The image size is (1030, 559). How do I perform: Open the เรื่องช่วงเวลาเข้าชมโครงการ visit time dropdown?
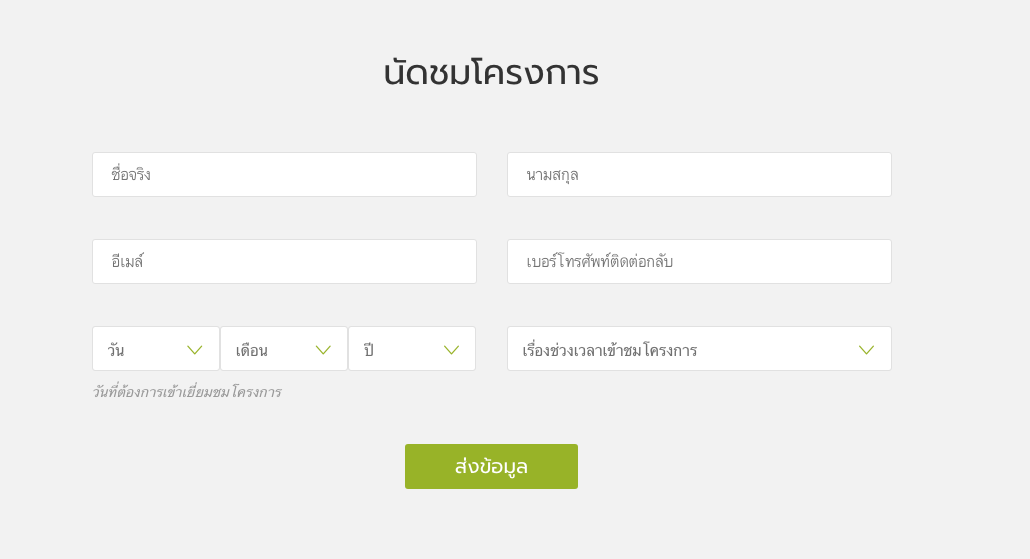pyautogui.click(x=700, y=349)
